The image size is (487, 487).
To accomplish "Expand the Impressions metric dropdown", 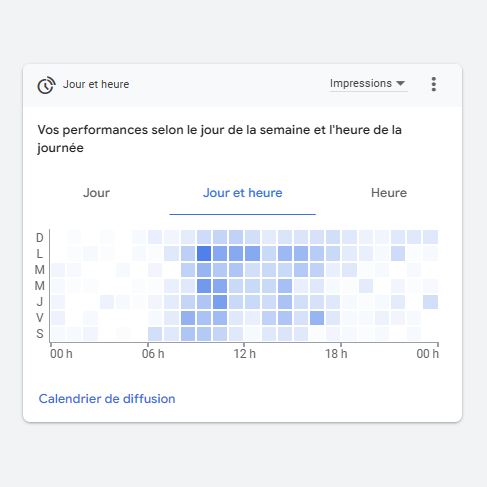I will click(368, 83).
